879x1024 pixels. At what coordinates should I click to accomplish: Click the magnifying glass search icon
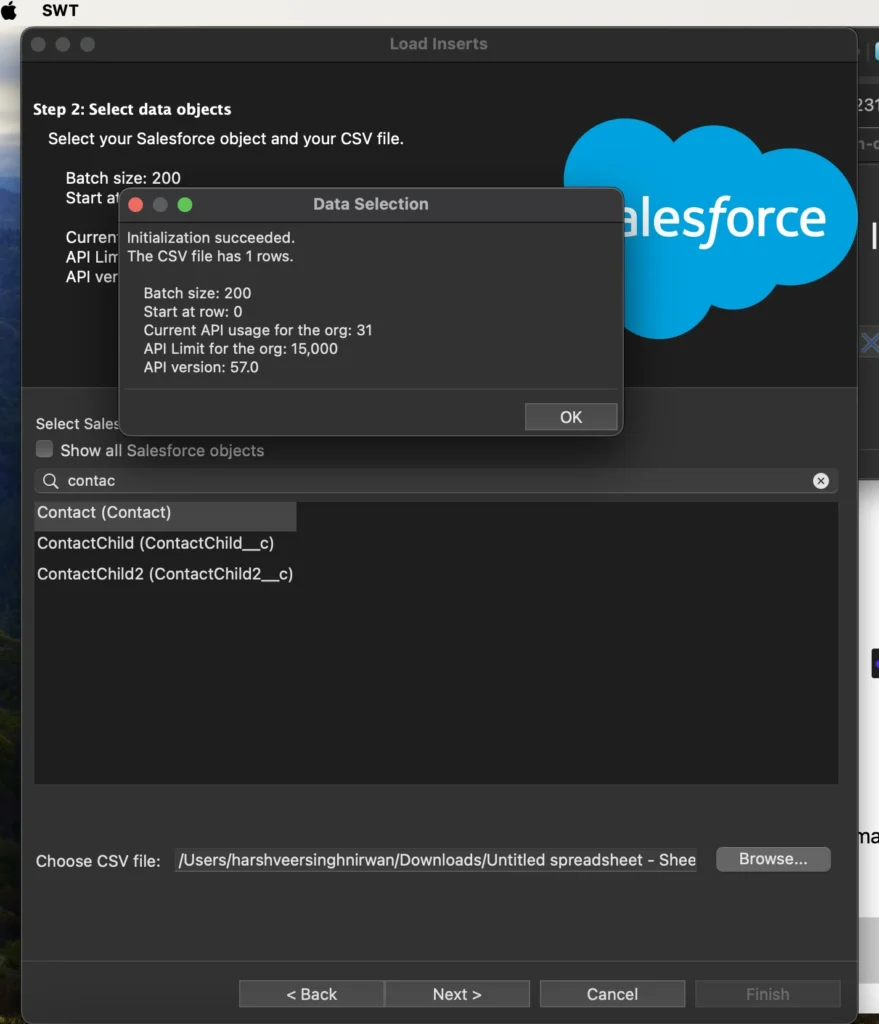(x=50, y=481)
